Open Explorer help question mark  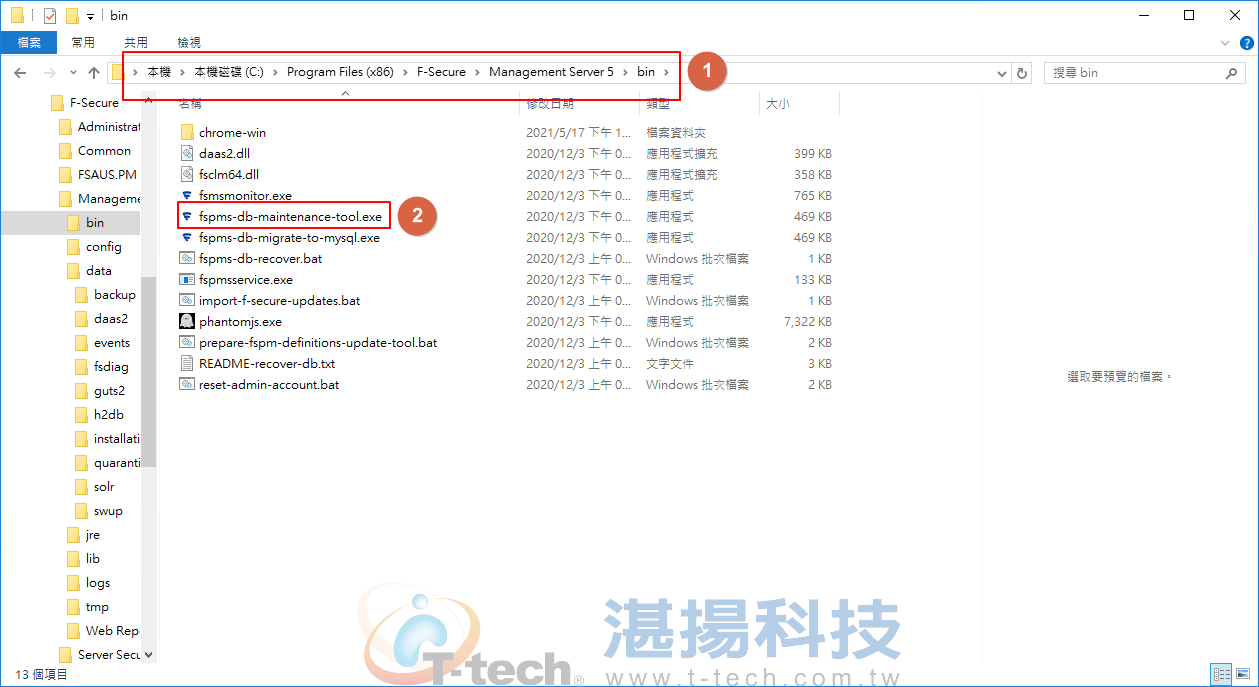(1246, 43)
